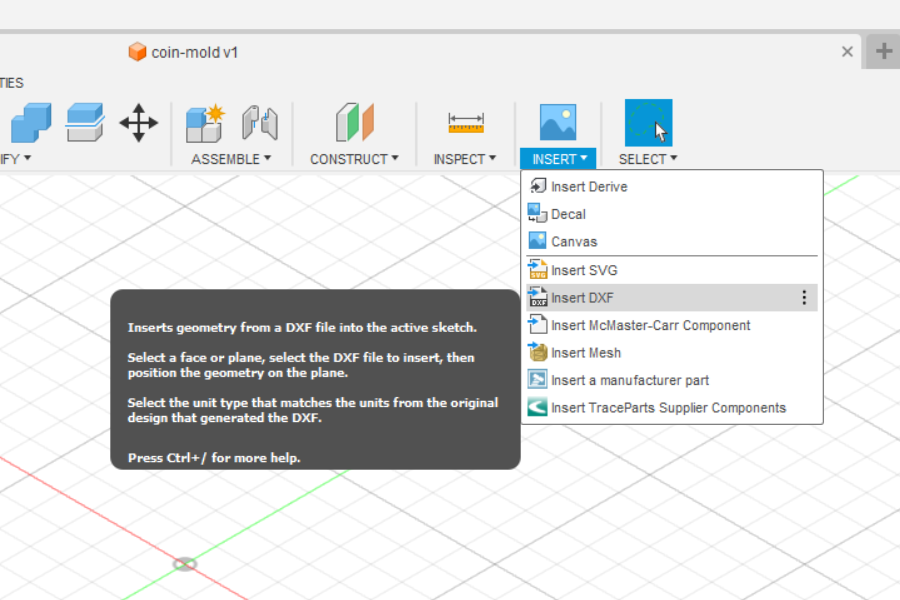Open Insert DXF three-dot options
Image resolution: width=900 pixels, height=600 pixels.
pyautogui.click(x=804, y=297)
